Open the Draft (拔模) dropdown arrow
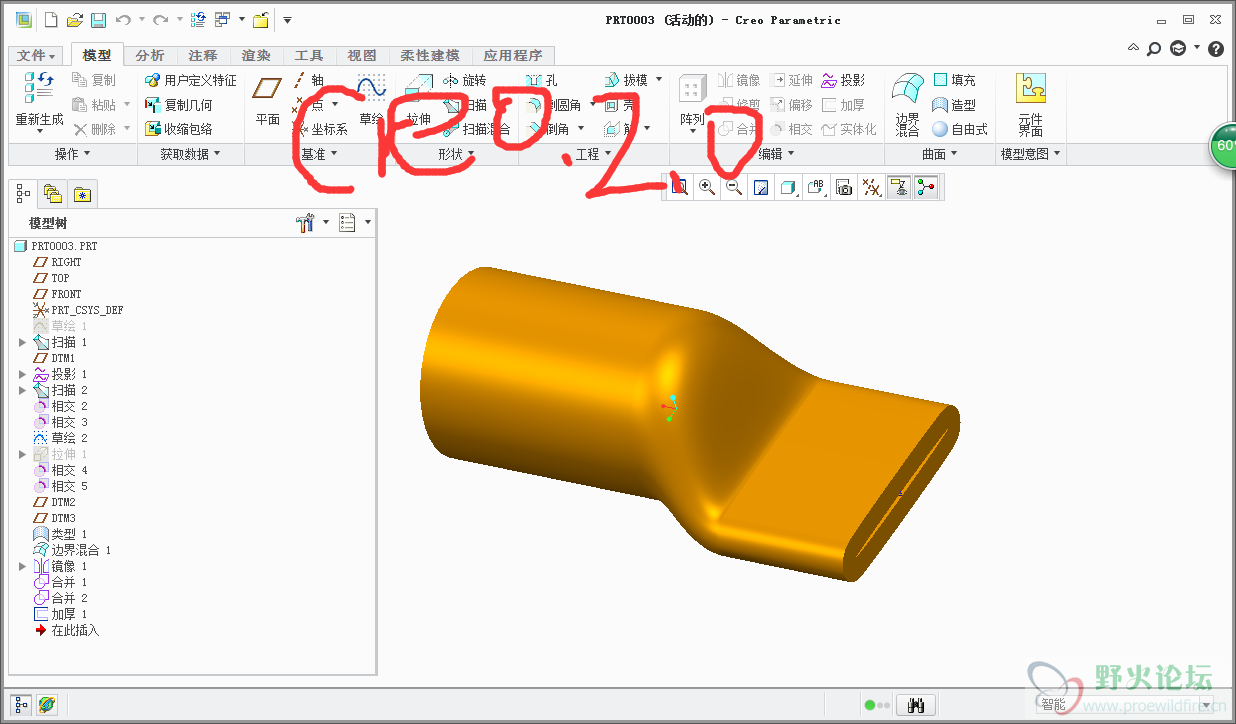The width and height of the screenshot is (1236, 724). click(x=659, y=80)
